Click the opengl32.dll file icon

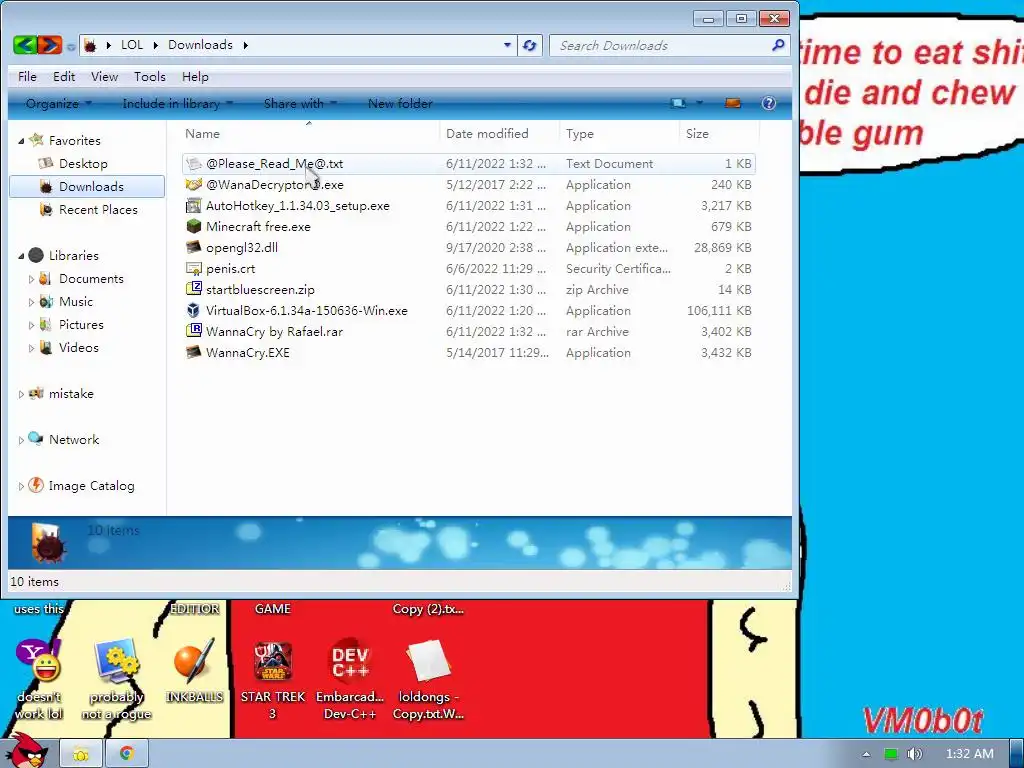[x=193, y=248]
